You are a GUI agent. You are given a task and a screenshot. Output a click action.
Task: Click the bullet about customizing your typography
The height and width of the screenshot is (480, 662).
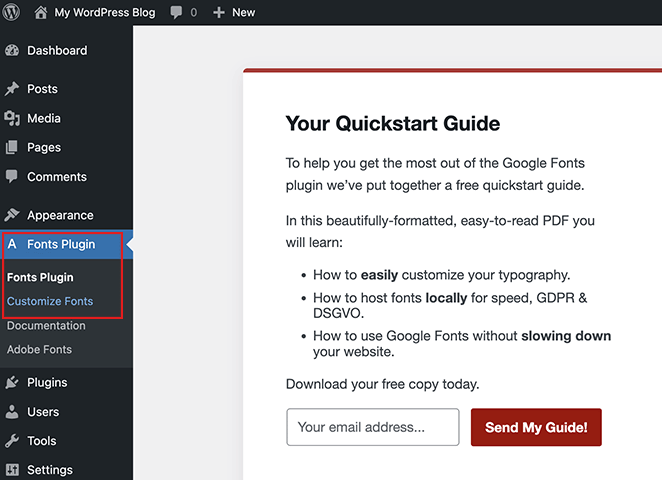tap(442, 275)
